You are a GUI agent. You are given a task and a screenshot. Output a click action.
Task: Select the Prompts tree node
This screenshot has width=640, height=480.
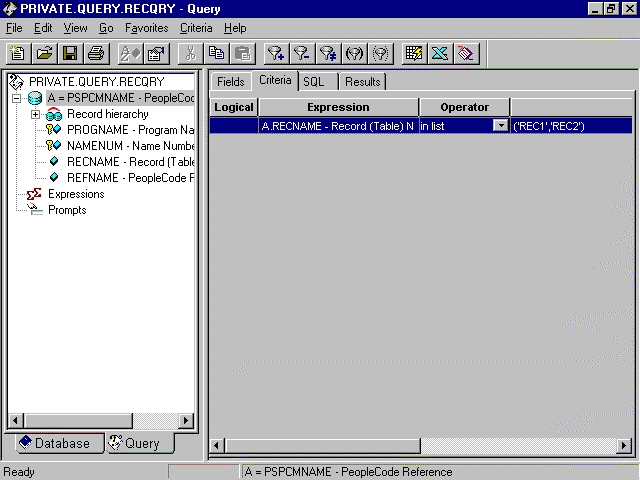[67, 210]
